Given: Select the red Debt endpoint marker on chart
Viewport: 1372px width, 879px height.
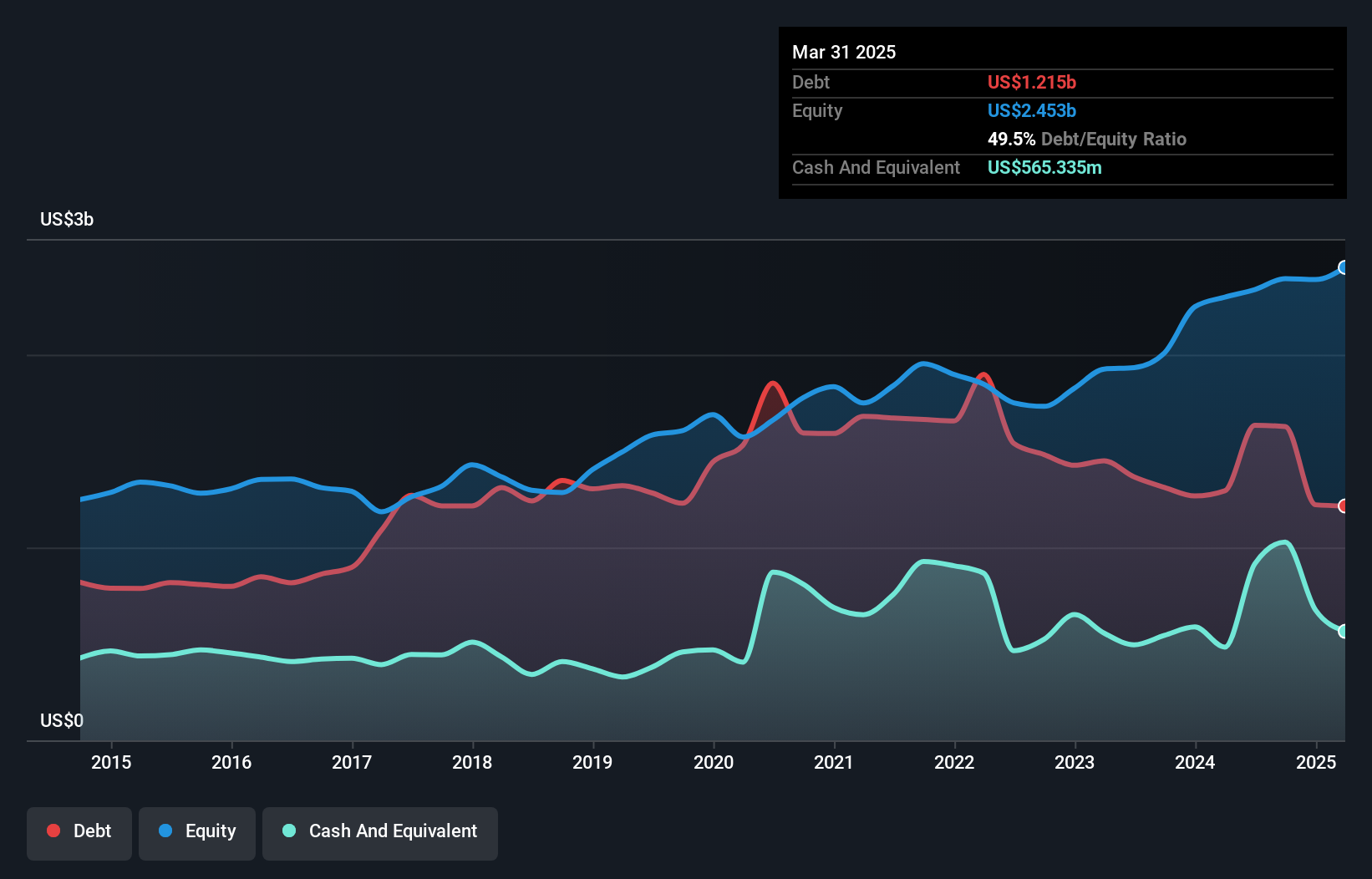Looking at the screenshot, I should 1344,505.
